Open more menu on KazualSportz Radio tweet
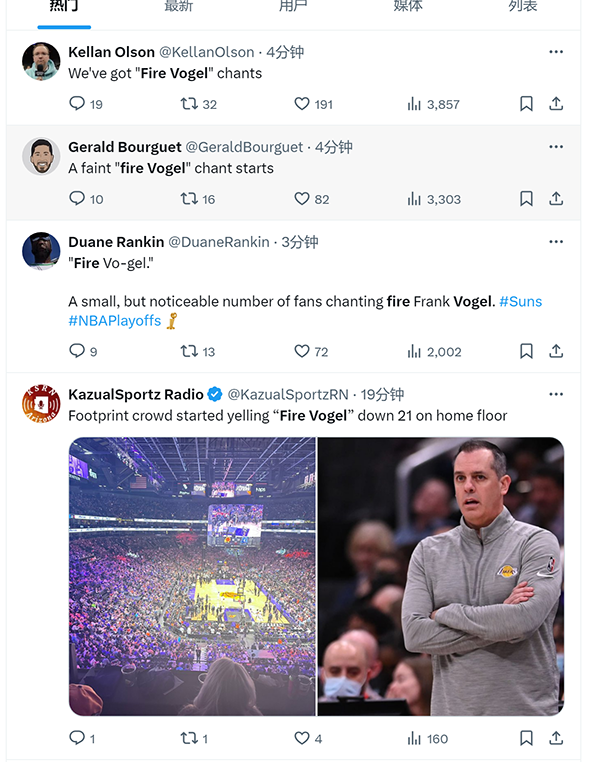 tap(556, 394)
